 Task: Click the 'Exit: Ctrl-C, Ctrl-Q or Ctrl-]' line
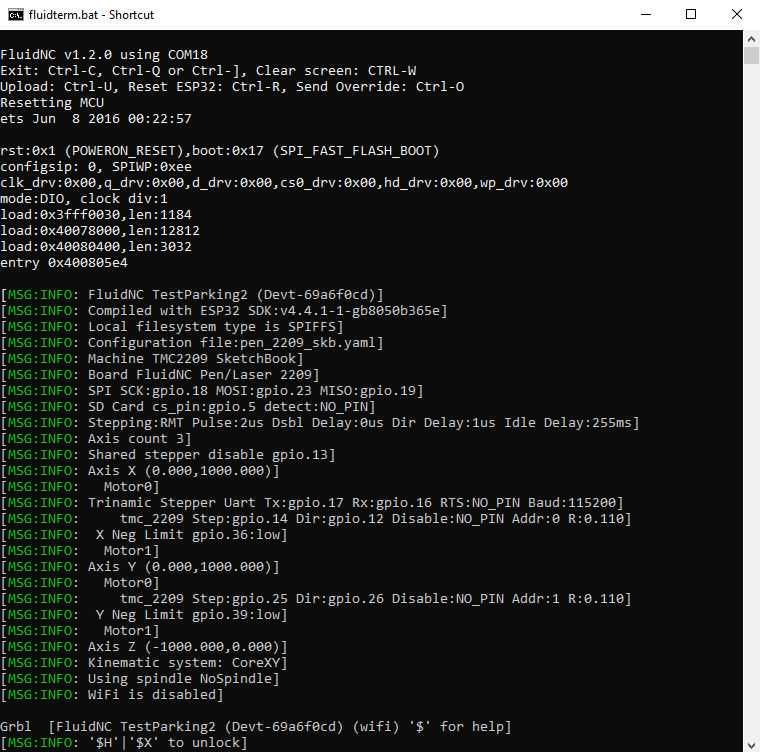tap(208, 71)
